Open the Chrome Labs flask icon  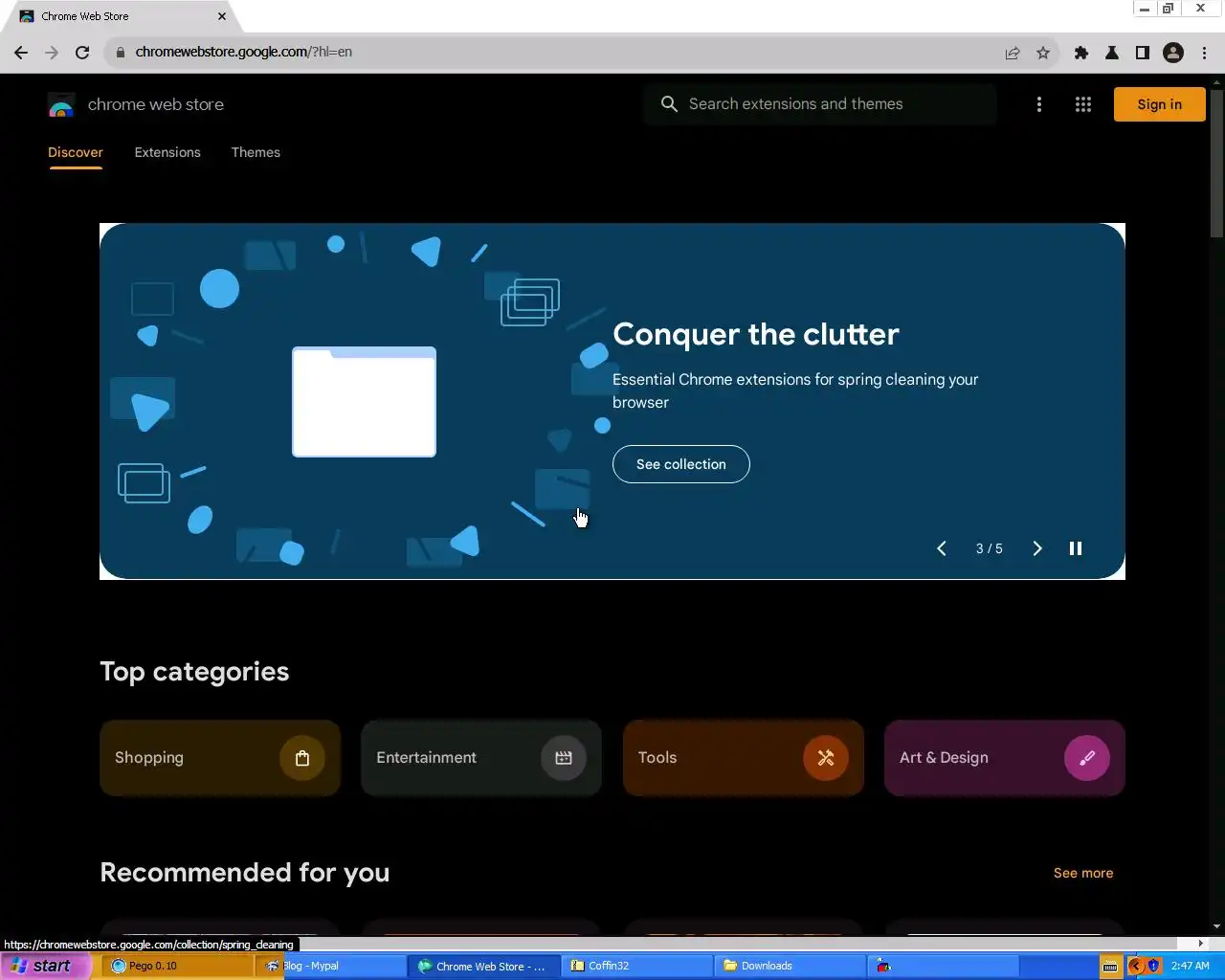click(x=1112, y=53)
